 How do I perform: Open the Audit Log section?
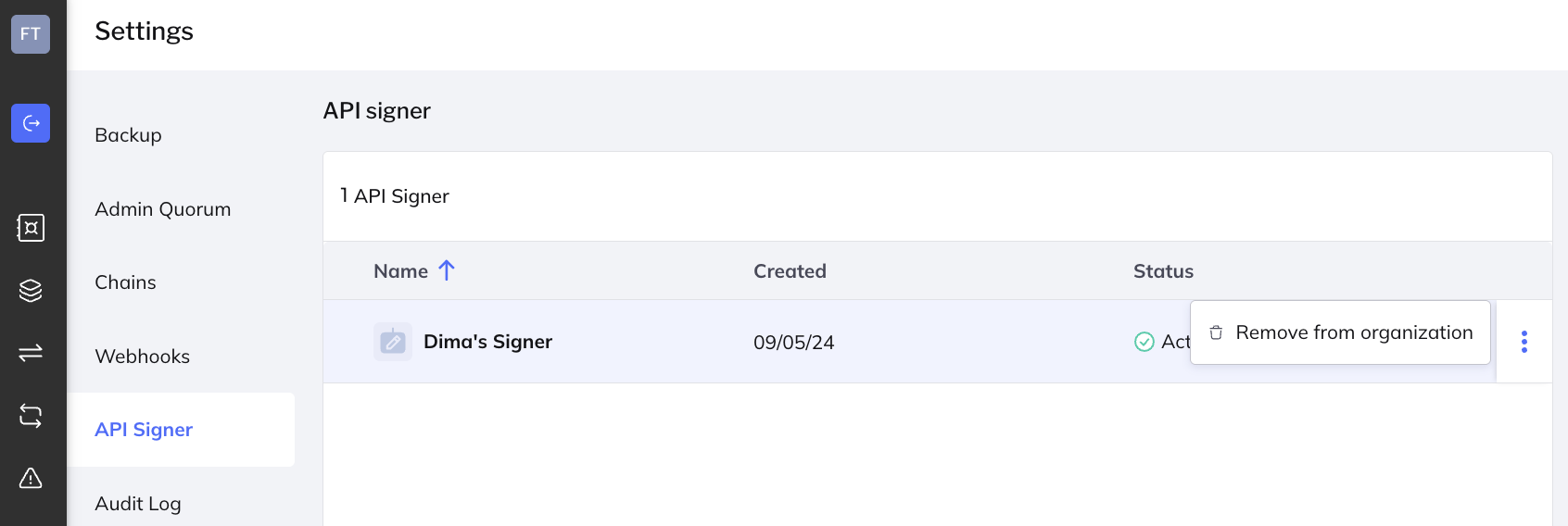coord(138,504)
